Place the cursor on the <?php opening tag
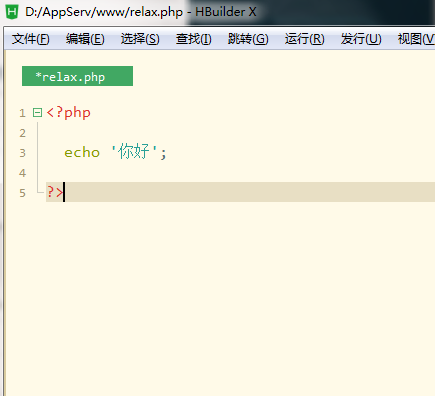The width and height of the screenshot is (435, 396). pos(69,113)
